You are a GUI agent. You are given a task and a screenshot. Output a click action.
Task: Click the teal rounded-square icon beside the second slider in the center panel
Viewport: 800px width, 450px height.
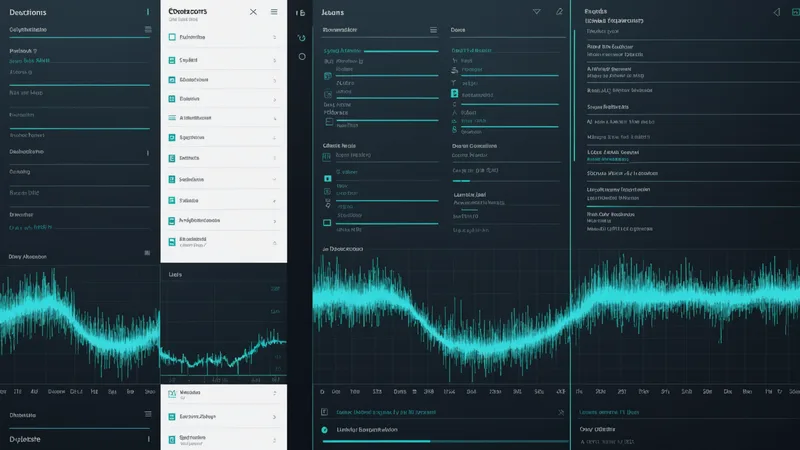[x=328, y=76]
